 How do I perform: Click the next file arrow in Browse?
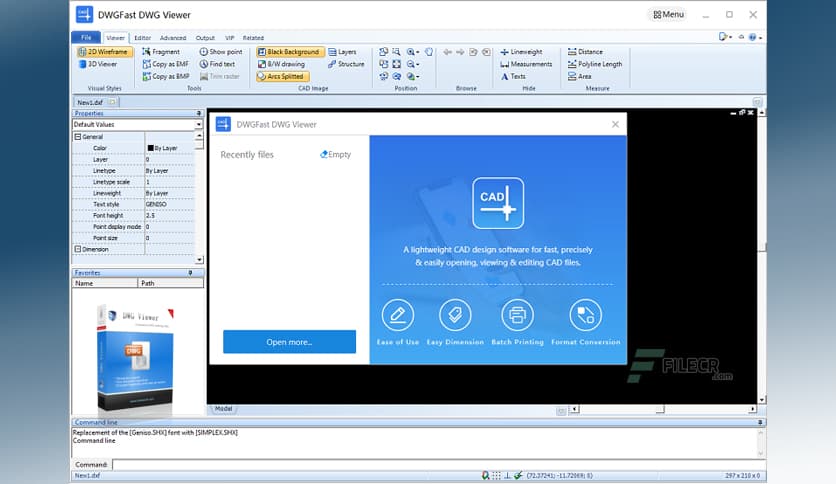coord(460,52)
